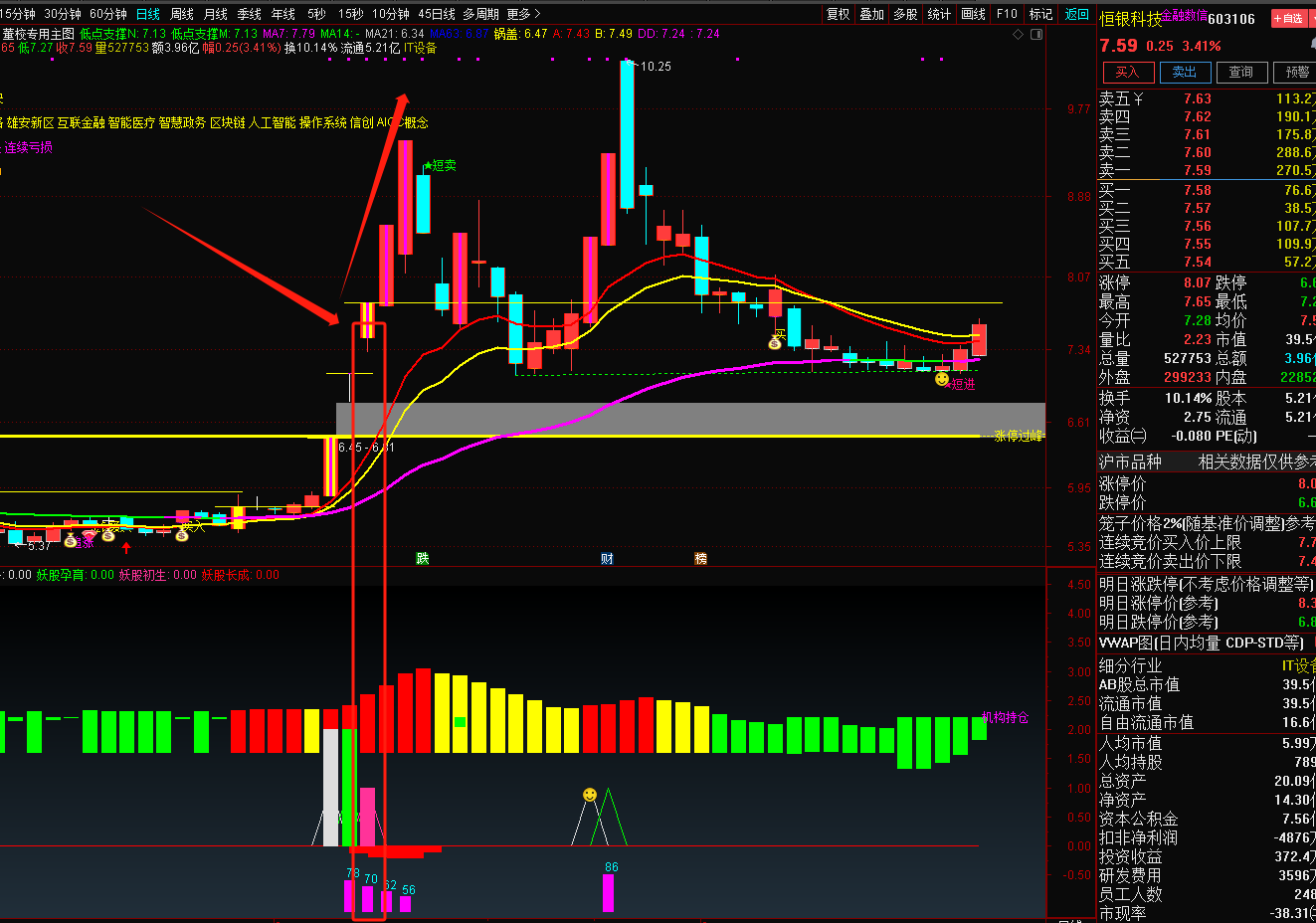Image resolution: width=1316 pixels, height=923 pixels.
Task: Click the 叠加 overlay toolbar item
Action: click(x=872, y=14)
